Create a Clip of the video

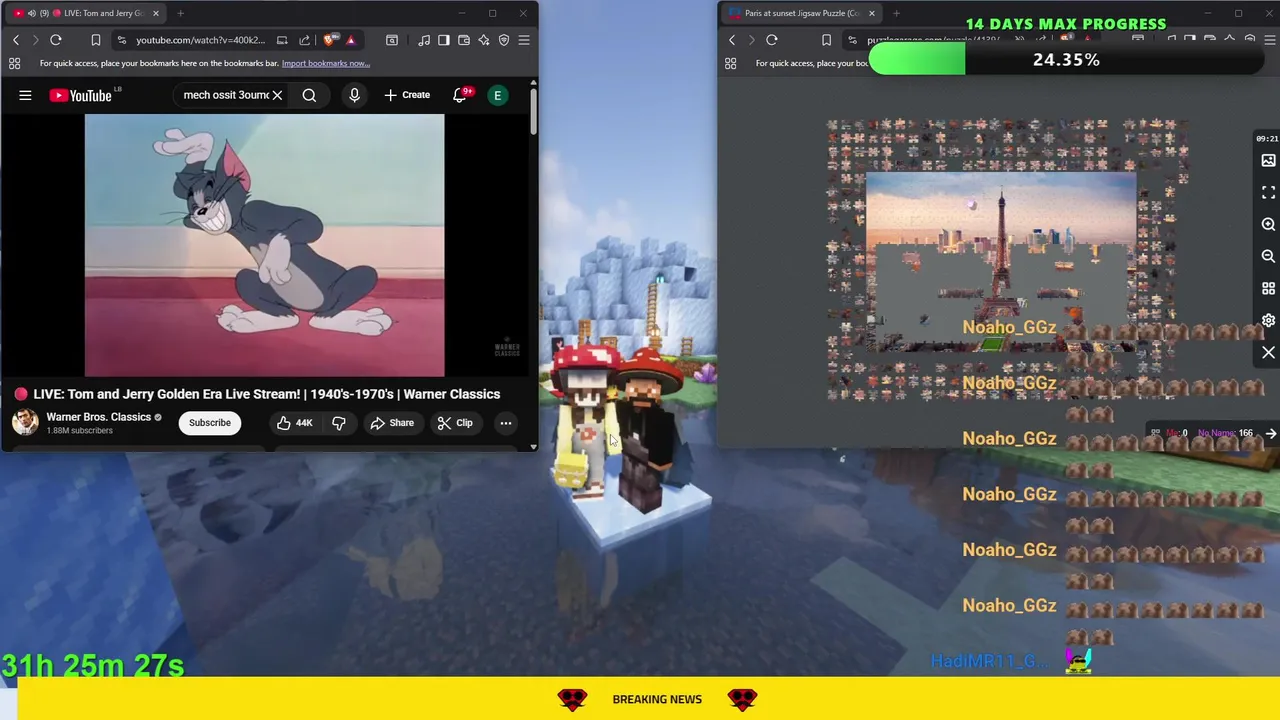(x=455, y=423)
